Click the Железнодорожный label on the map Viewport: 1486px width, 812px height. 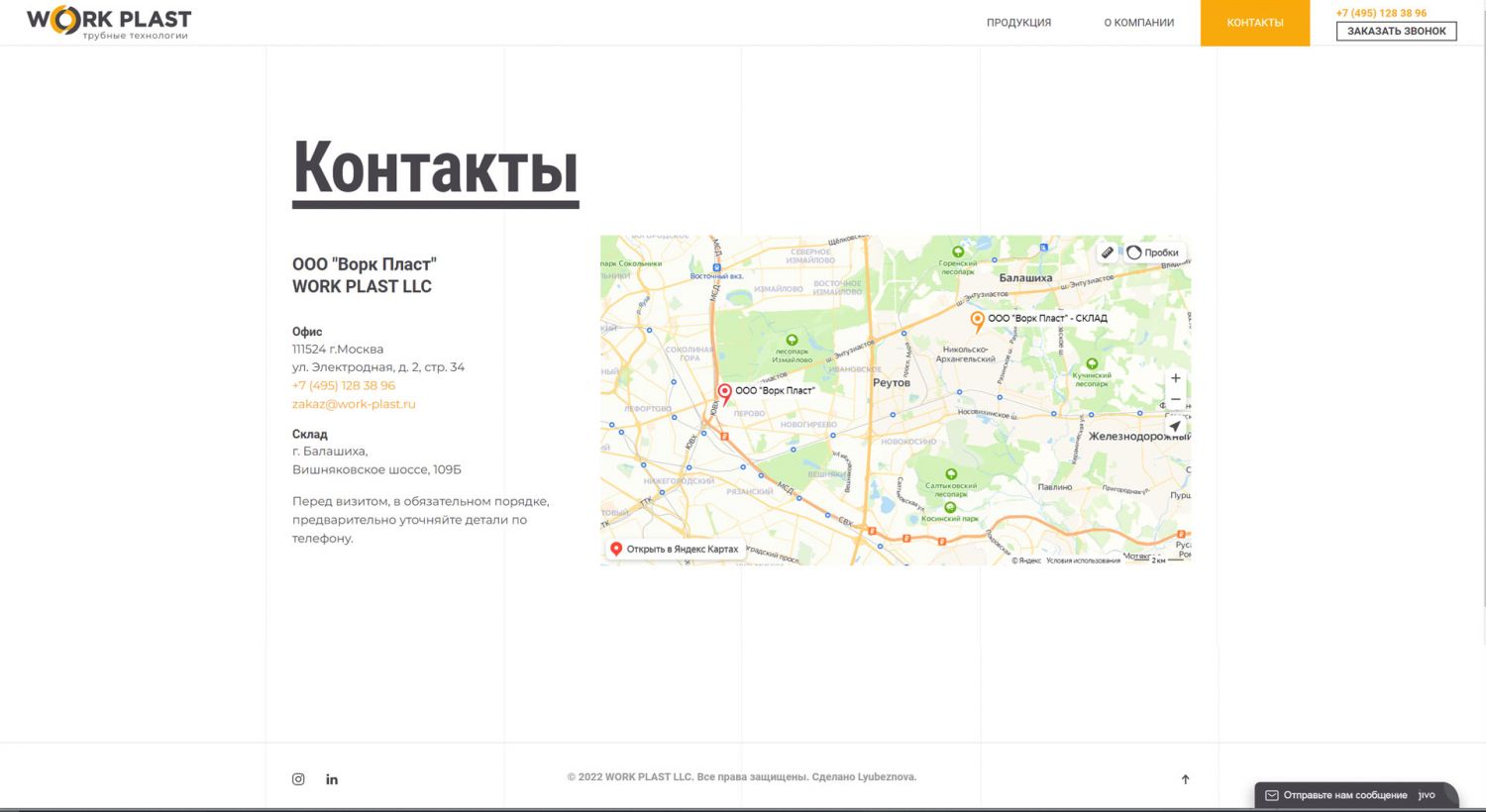click(x=1139, y=437)
